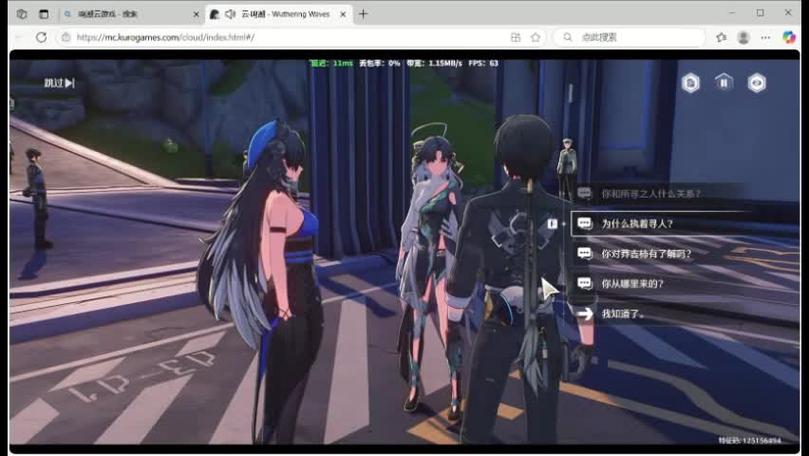
Task: Reload the page with the refresh icon
Action: coord(41,37)
